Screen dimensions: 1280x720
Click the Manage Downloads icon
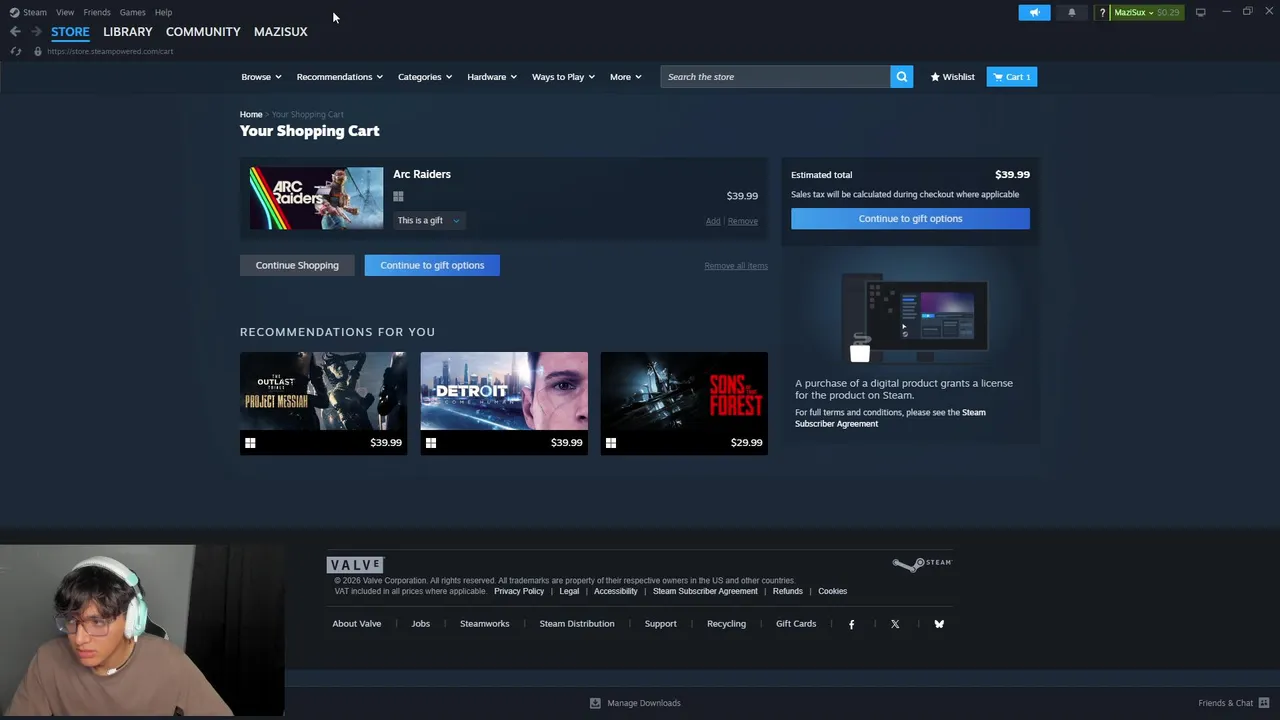595,703
